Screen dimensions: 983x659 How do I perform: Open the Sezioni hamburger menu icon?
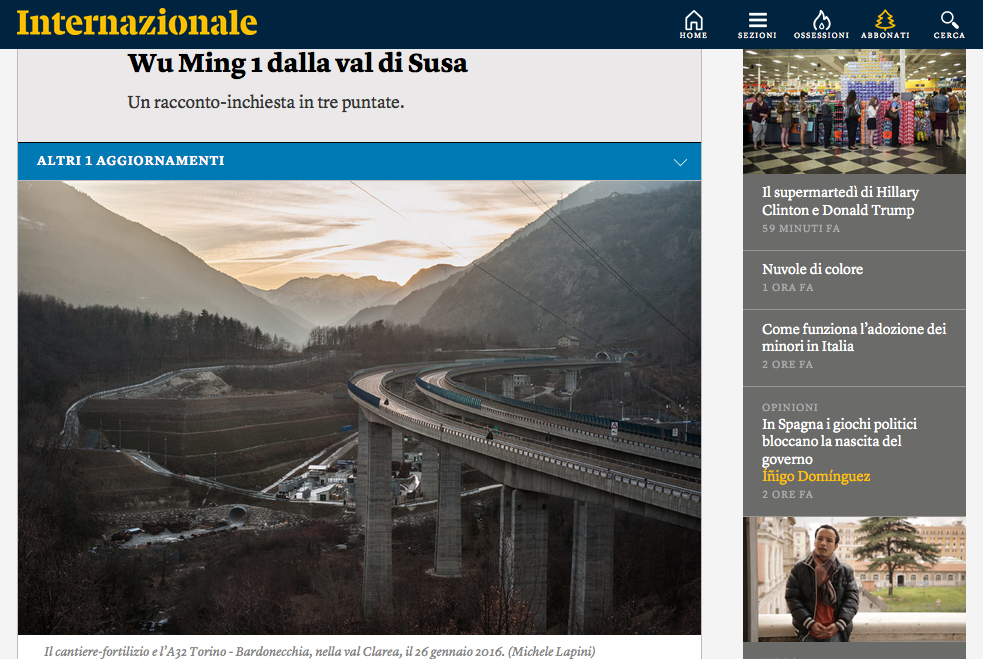(757, 20)
